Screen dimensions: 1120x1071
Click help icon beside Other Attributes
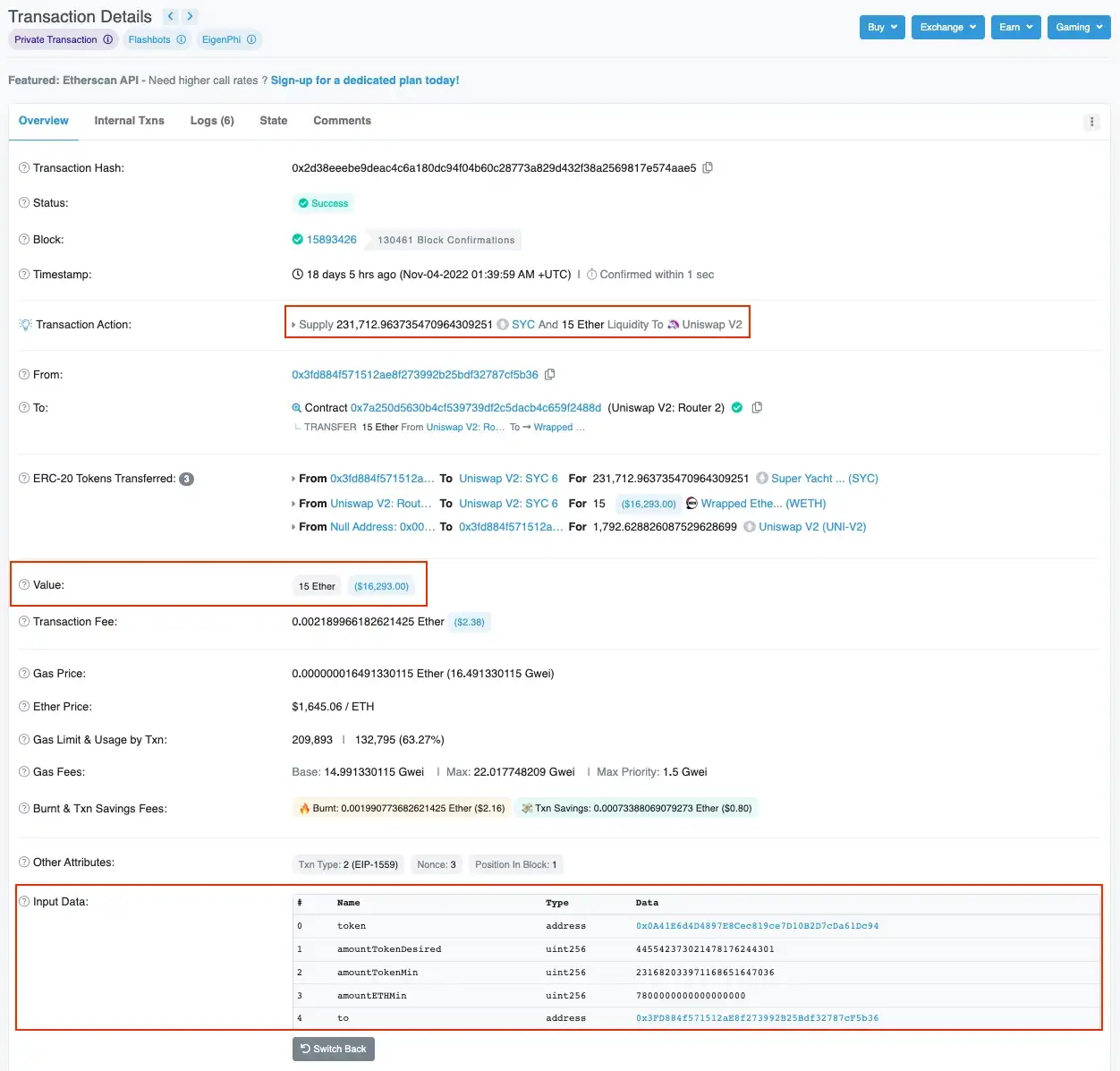coord(24,862)
